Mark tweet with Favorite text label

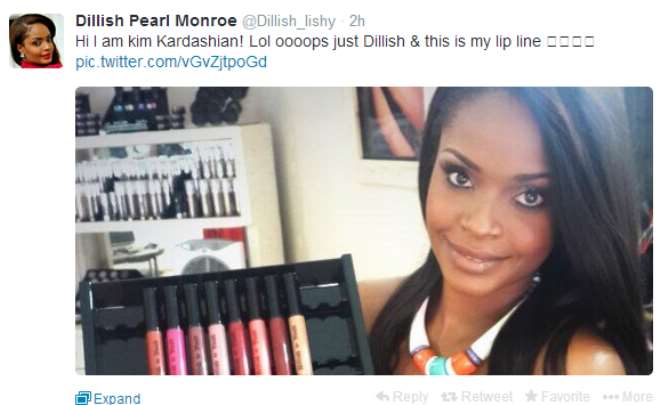(565, 397)
